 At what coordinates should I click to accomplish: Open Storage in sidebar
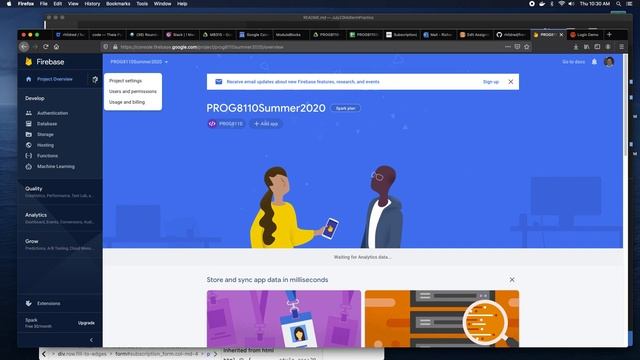coord(45,134)
